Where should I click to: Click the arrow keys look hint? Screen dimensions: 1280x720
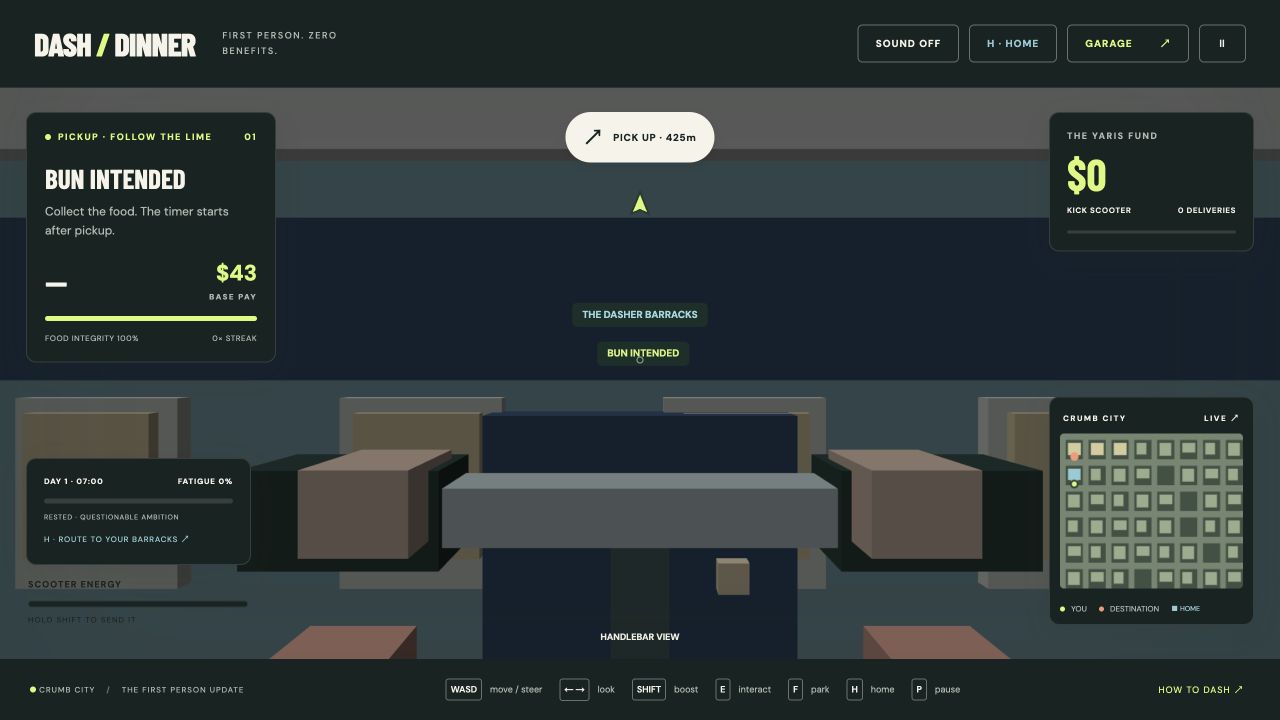coord(574,689)
